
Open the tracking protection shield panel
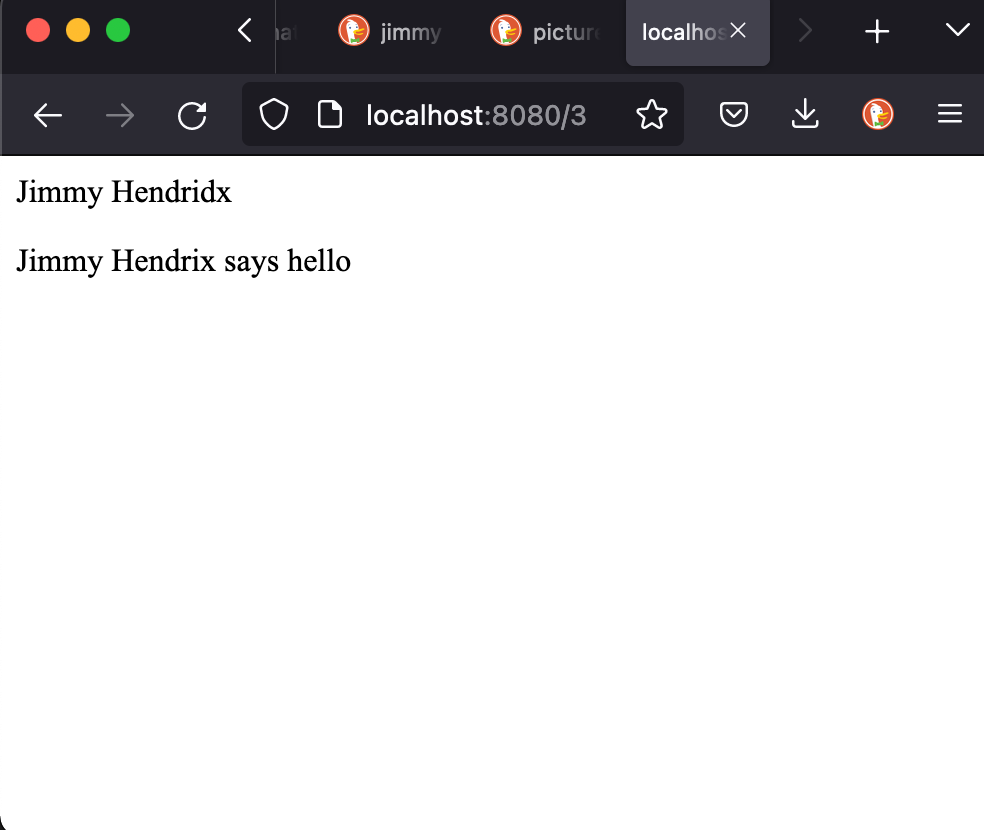(x=273, y=116)
